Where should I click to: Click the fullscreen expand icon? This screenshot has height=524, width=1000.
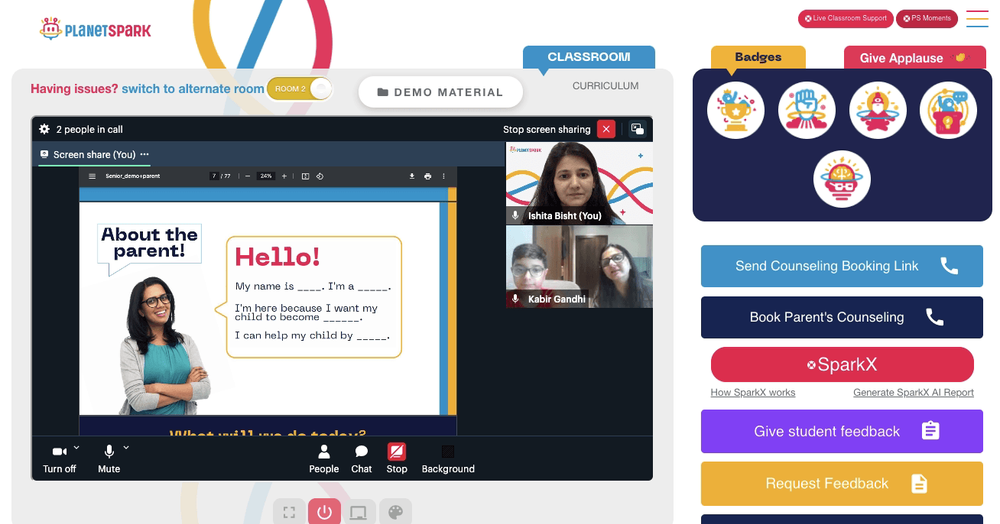[290, 512]
